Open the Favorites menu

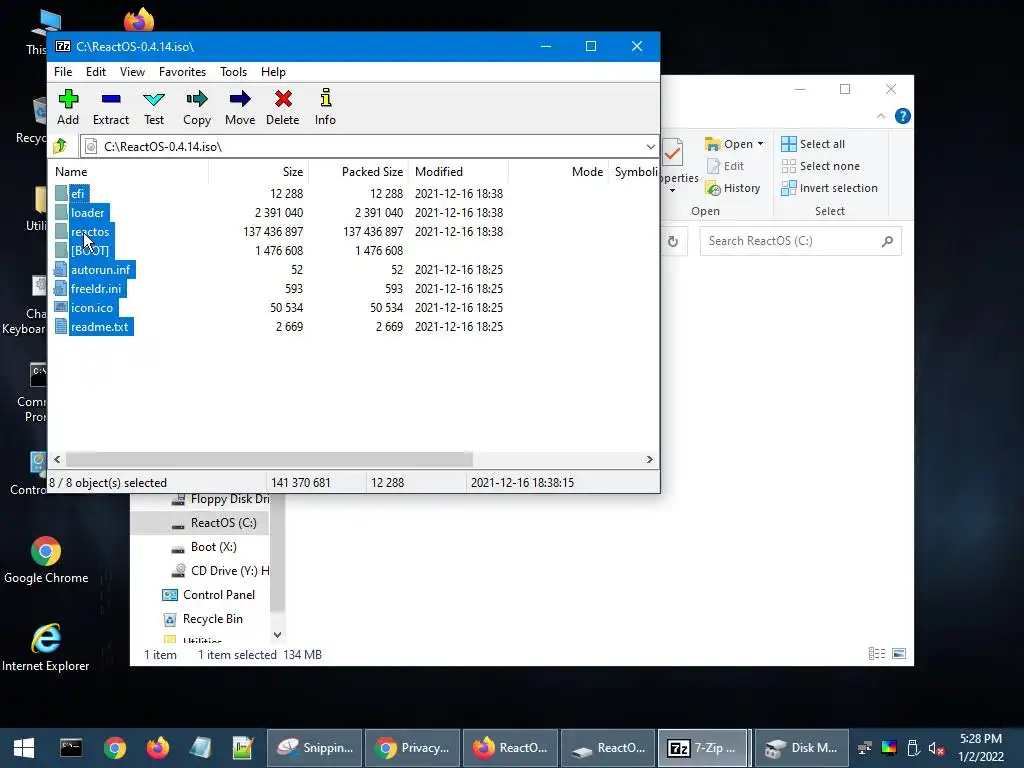tap(182, 72)
